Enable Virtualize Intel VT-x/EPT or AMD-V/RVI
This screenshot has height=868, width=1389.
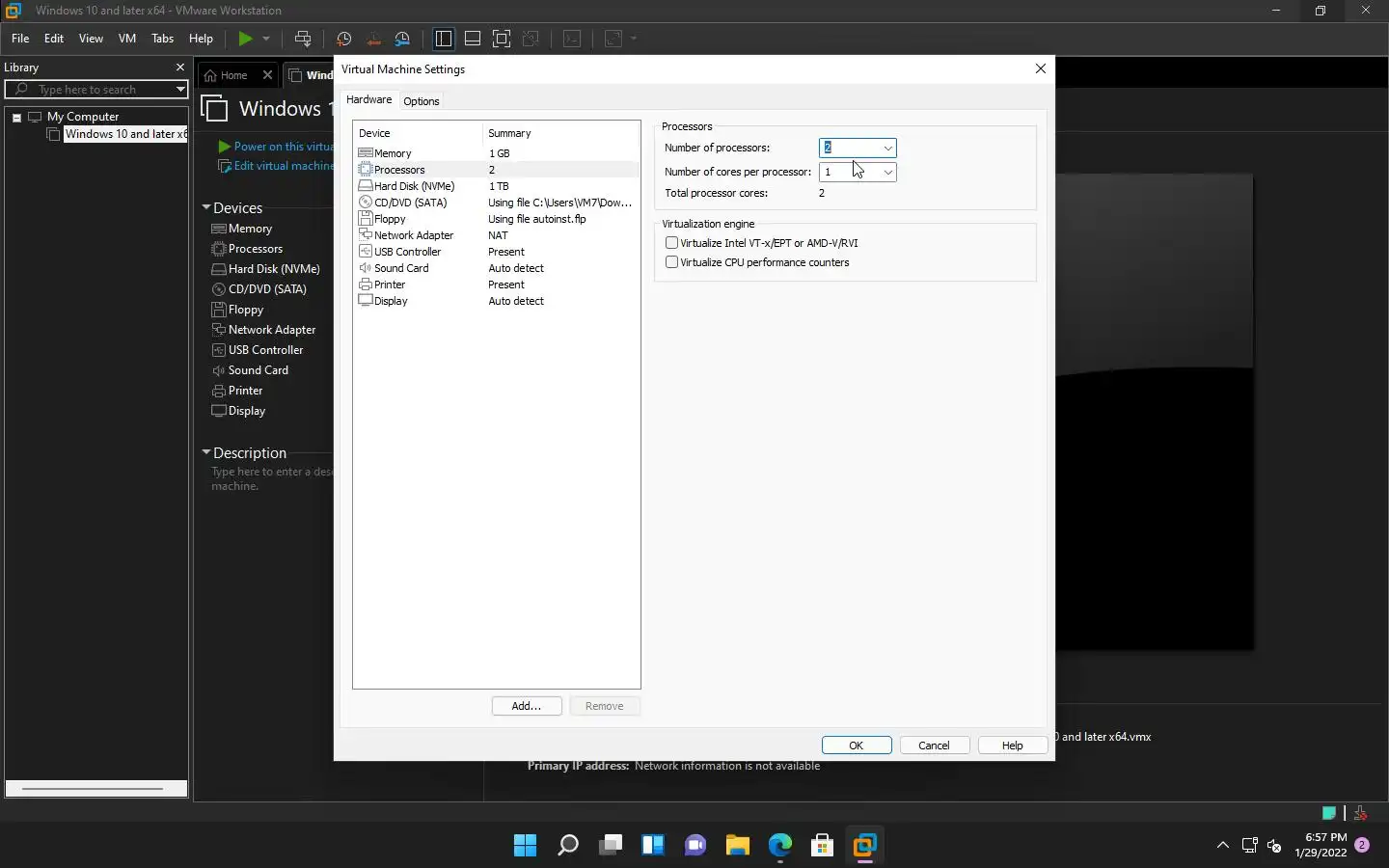pos(671,243)
